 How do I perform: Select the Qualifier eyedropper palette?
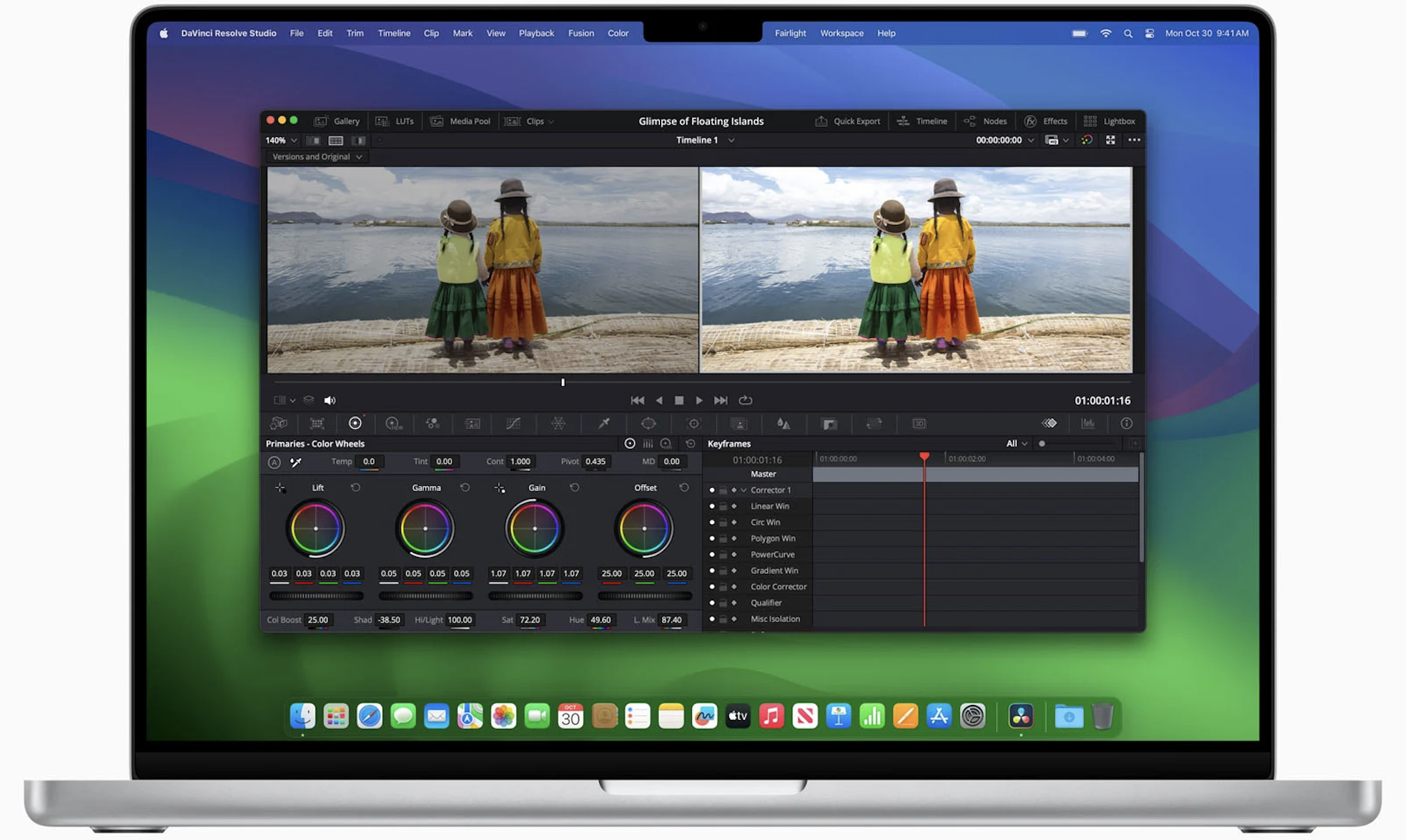pyautogui.click(x=604, y=423)
